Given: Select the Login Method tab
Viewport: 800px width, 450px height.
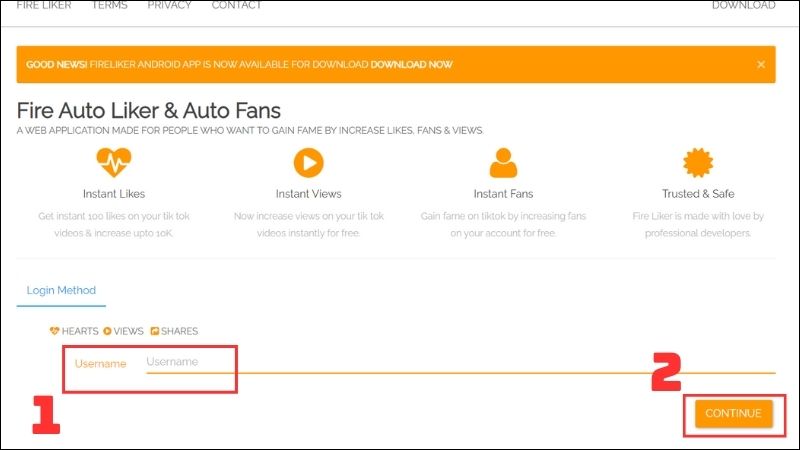Looking at the screenshot, I should click(61, 290).
